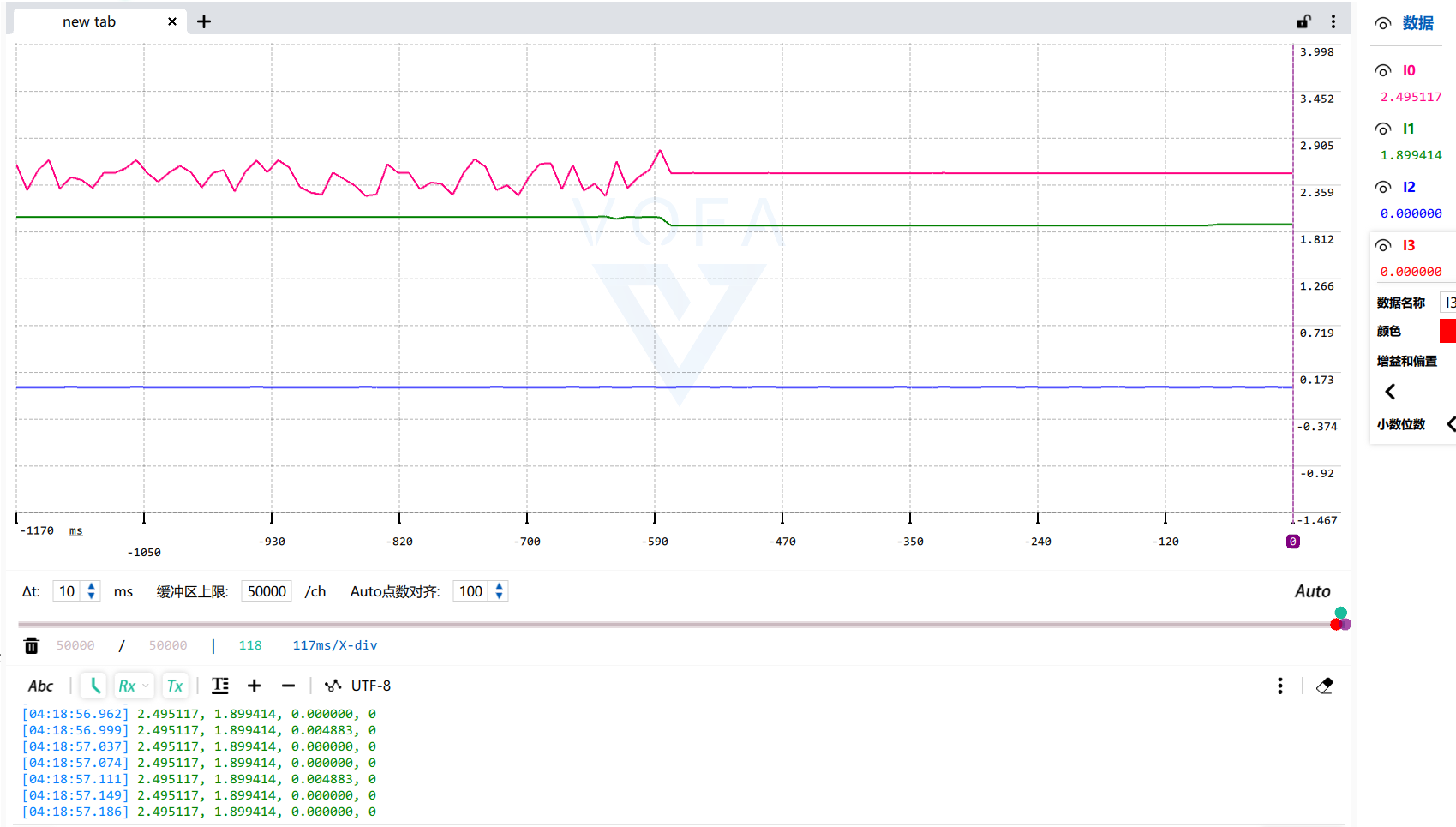Click the ms unit label on axis
This screenshot has height=827, width=1456.
point(76,531)
